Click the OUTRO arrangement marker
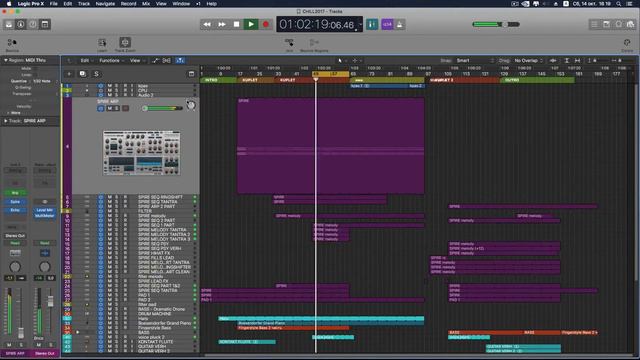 click(537, 80)
